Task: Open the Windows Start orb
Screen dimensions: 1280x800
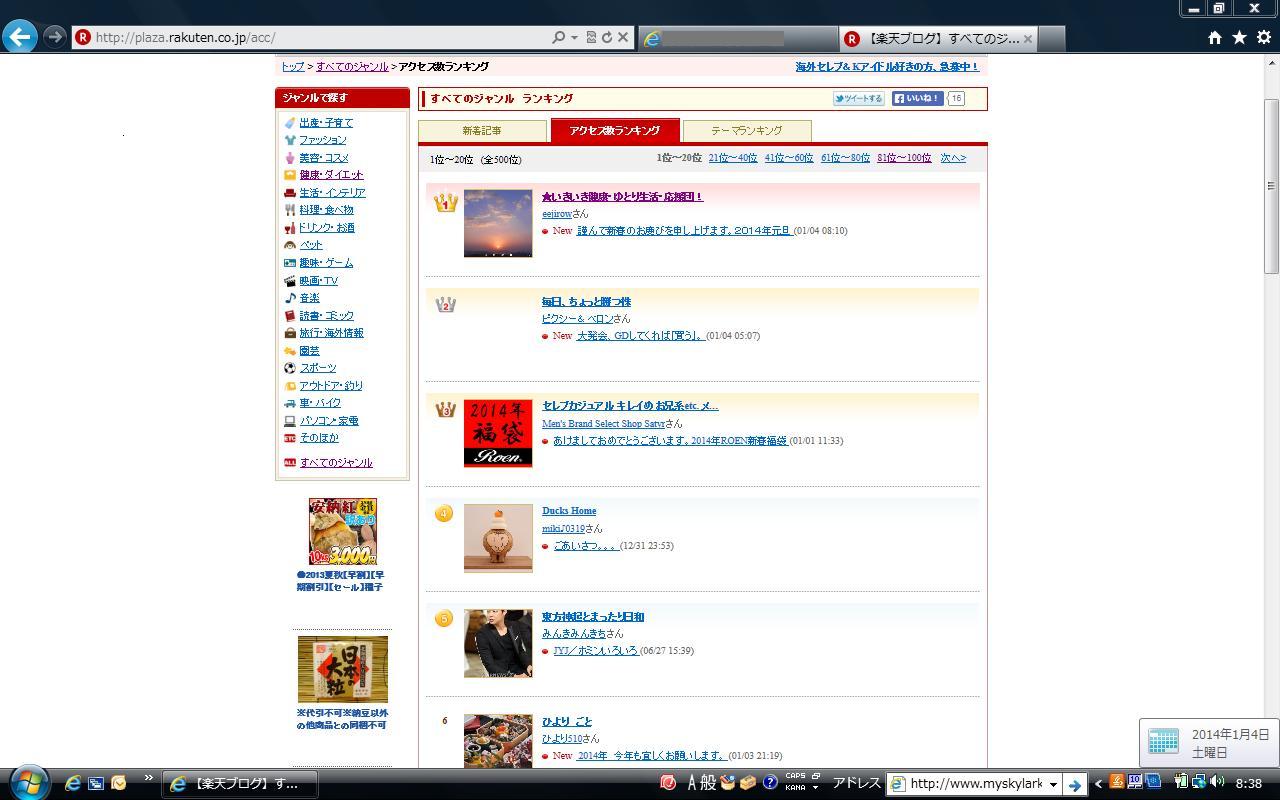Action: coord(28,782)
